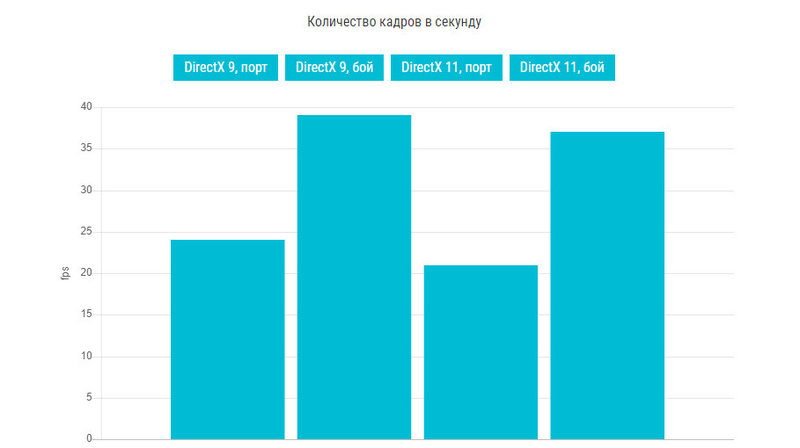
Task: Click the y-axis tick label 40
Action: tap(86, 107)
